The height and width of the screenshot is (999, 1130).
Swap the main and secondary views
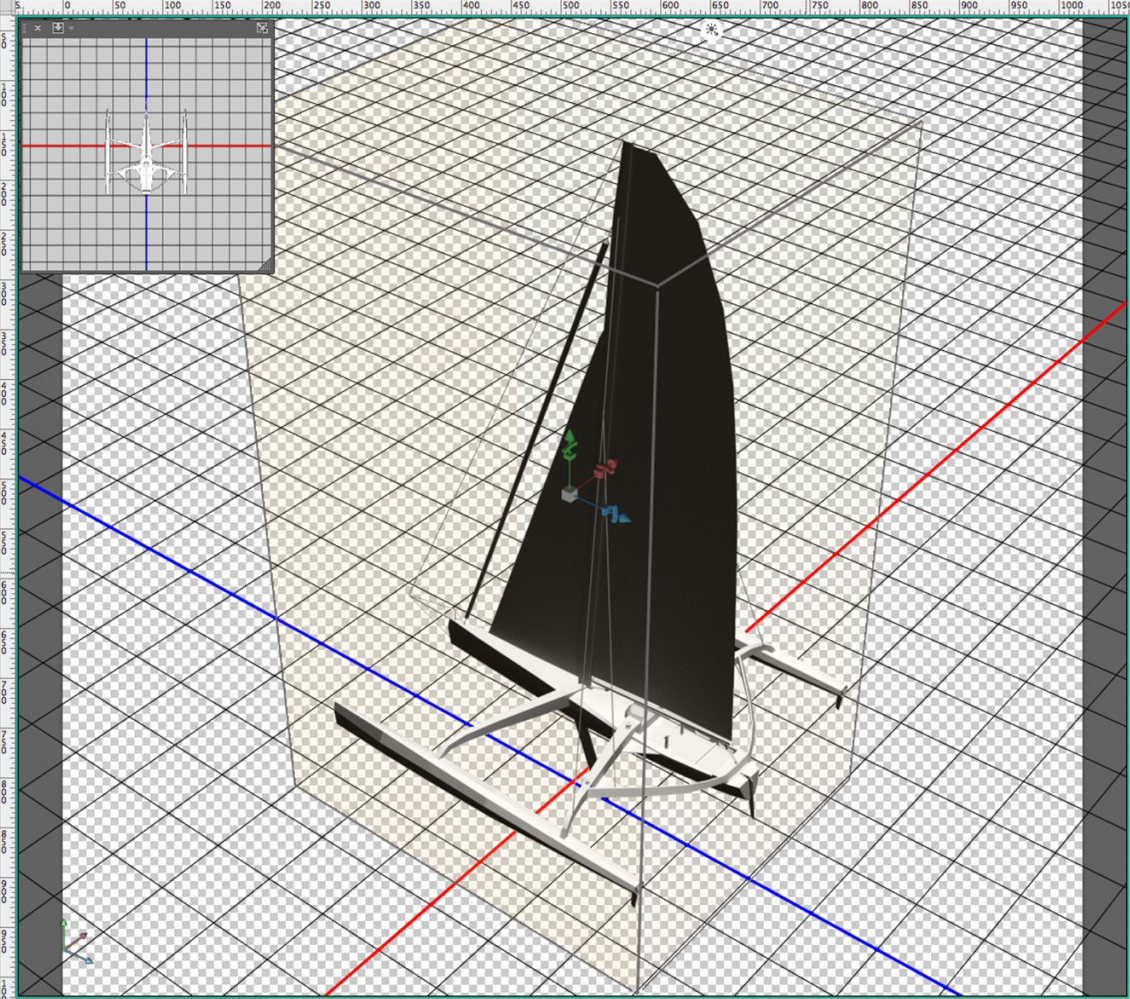pyautogui.click(x=262, y=28)
